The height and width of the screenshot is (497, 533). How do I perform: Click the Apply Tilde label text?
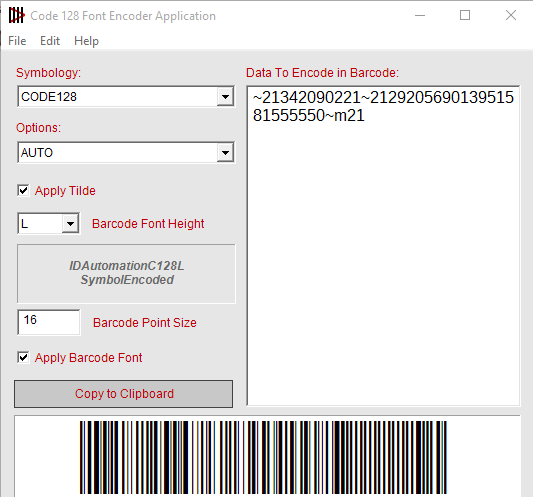click(x=65, y=191)
